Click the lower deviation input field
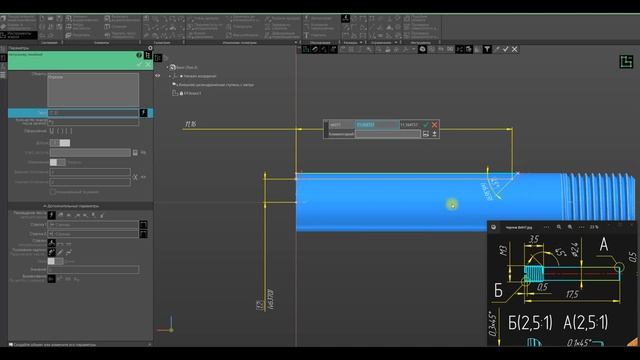The height and width of the screenshot is (360, 640). tap(90, 182)
